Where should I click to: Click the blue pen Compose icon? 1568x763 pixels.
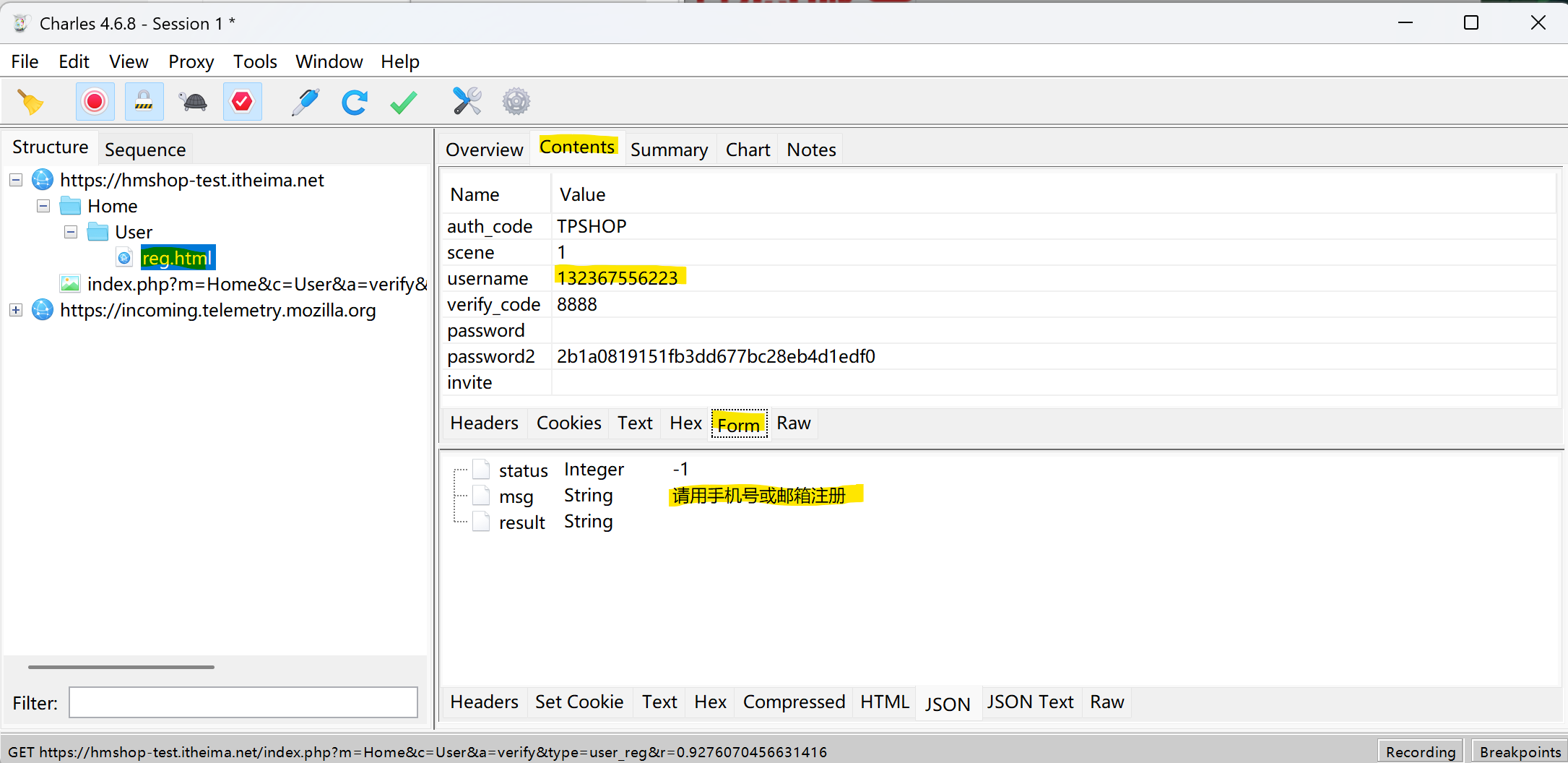tap(306, 102)
